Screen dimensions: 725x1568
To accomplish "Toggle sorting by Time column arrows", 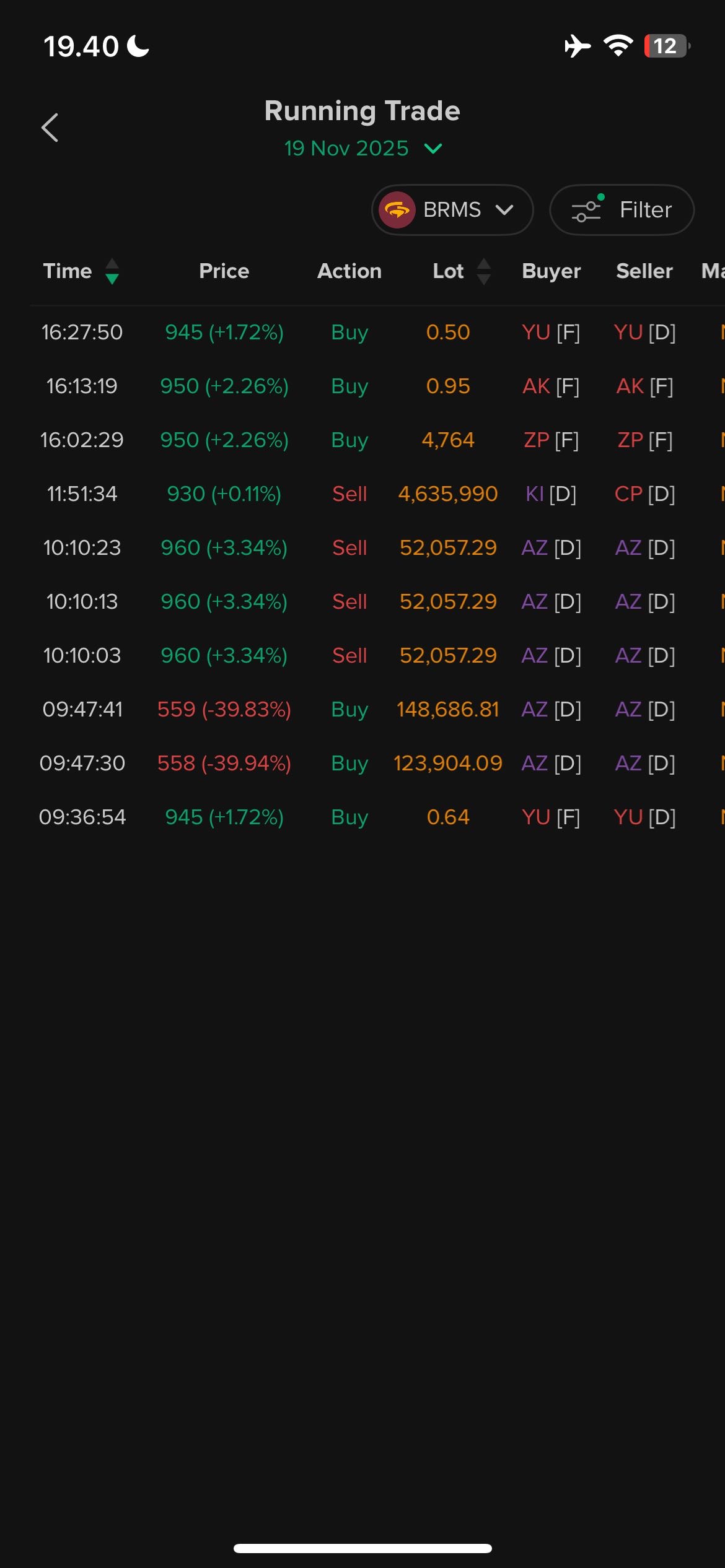I will [x=112, y=271].
